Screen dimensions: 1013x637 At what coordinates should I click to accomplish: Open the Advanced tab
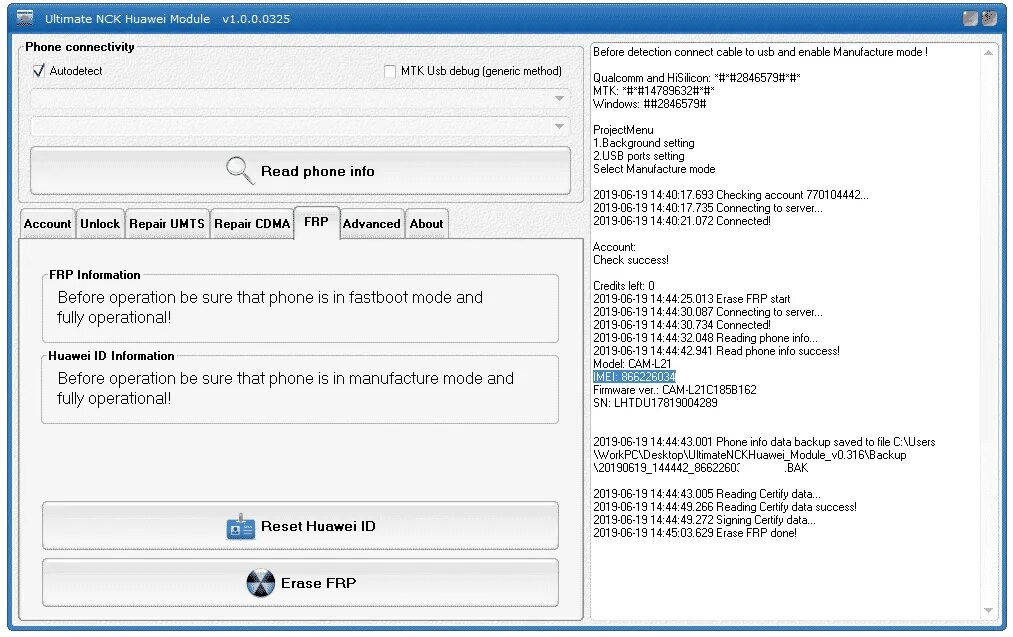click(371, 224)
